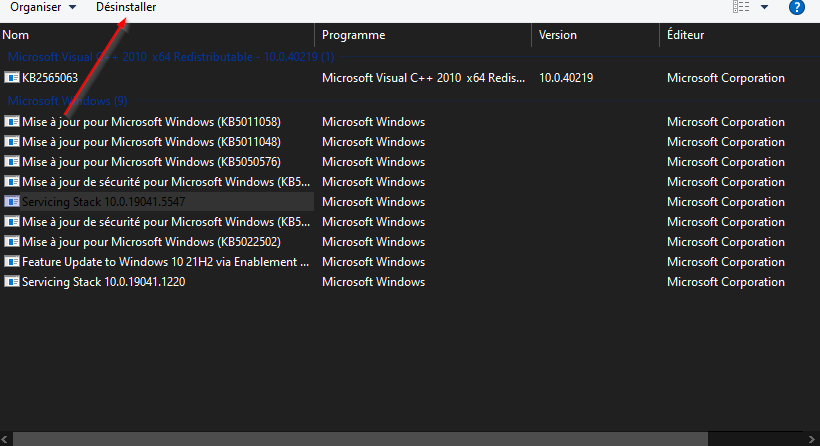This screenshot has width=820, height=446.
Task: Click the icon beside KB5011048 update
Action: (12, 142)
